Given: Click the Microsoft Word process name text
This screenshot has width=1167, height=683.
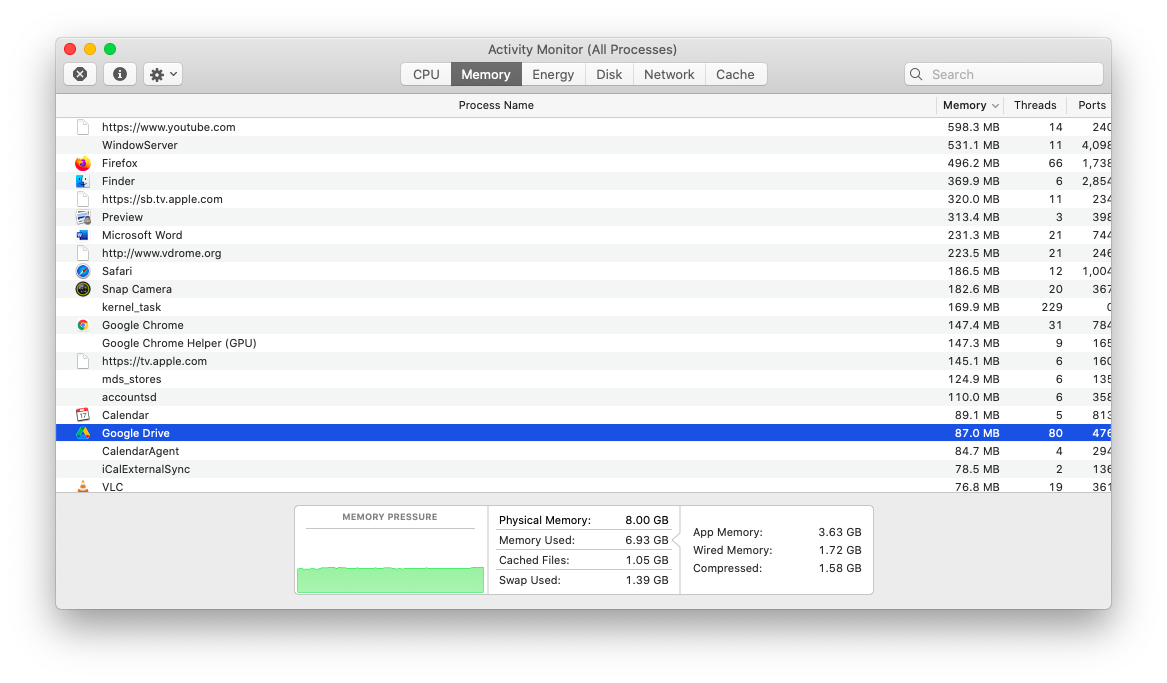Looking at the screenshot, I should 142,235.
